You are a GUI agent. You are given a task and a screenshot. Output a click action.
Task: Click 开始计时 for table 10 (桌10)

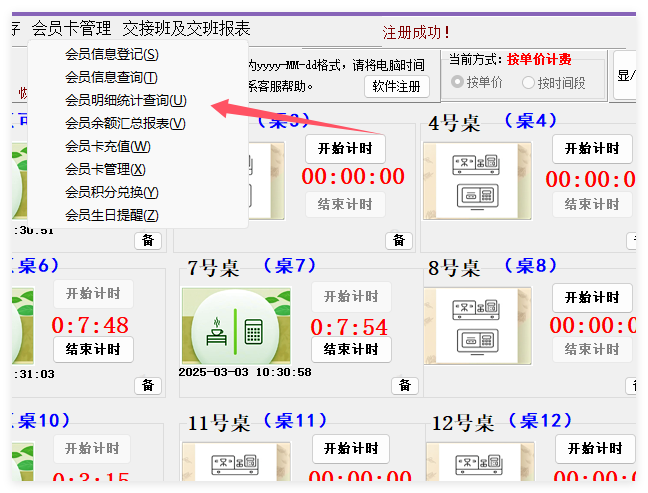coord(92,448)
